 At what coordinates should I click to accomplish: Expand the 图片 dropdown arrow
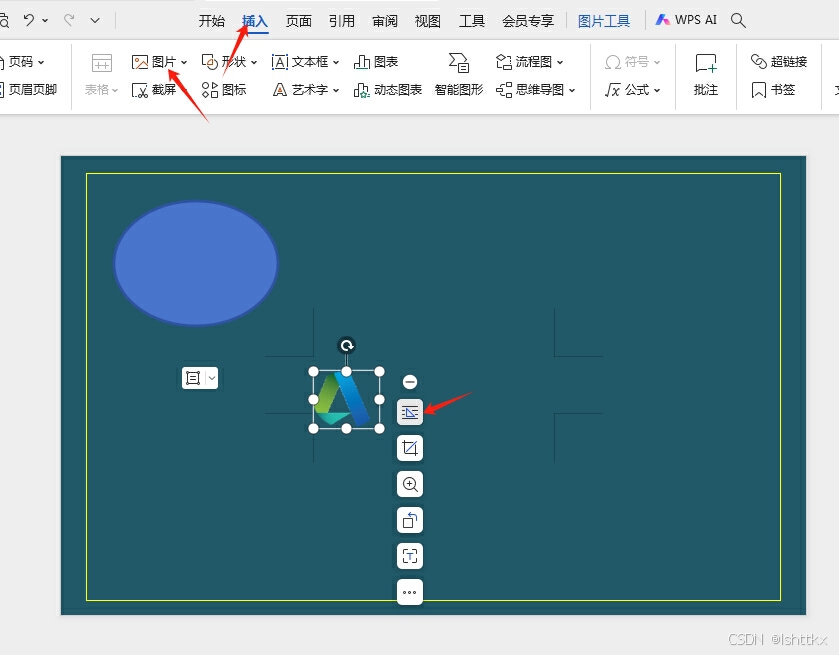point(184,63)
